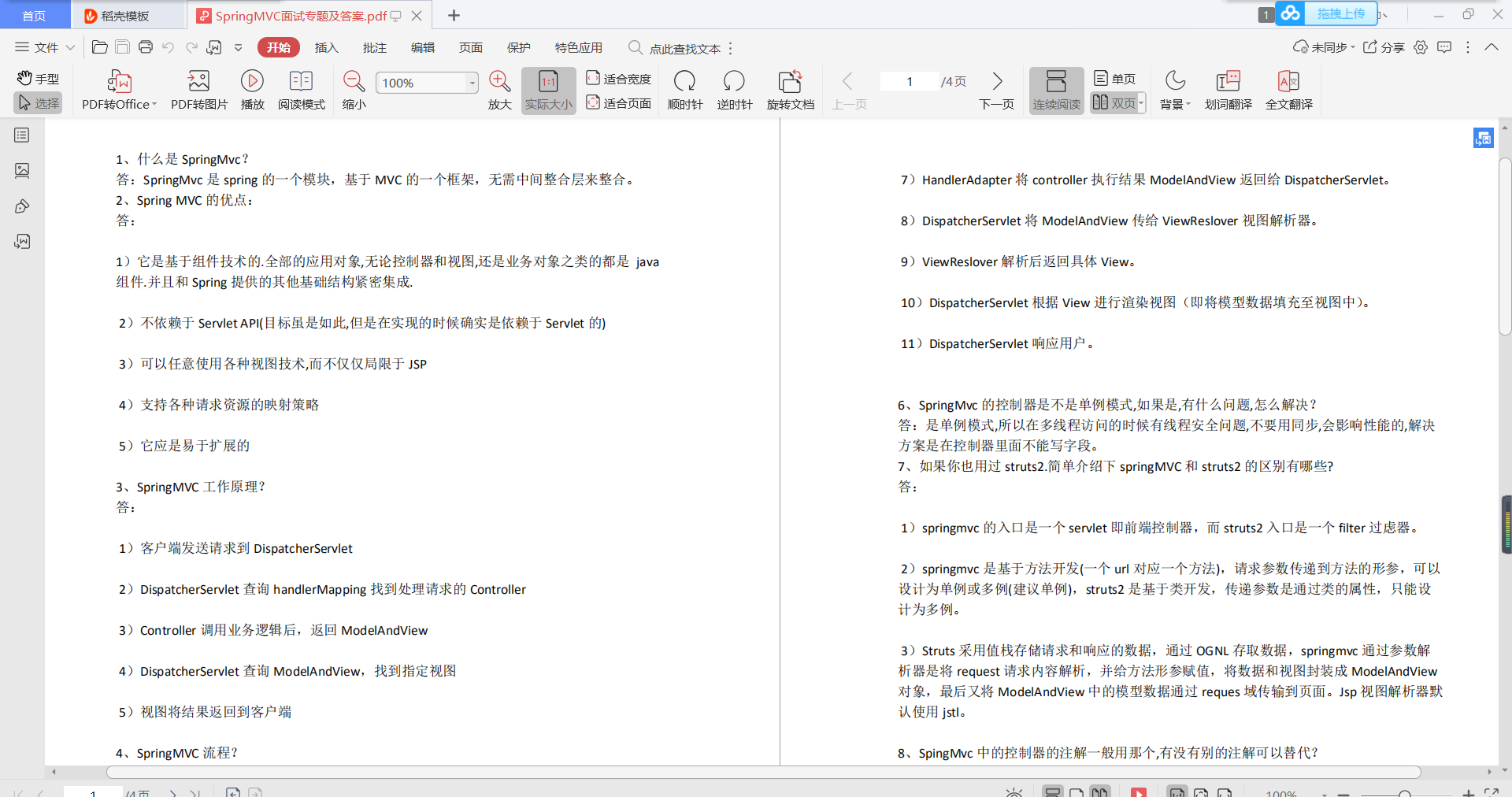Switch to 单页 single page layout

pos(1114,79)
